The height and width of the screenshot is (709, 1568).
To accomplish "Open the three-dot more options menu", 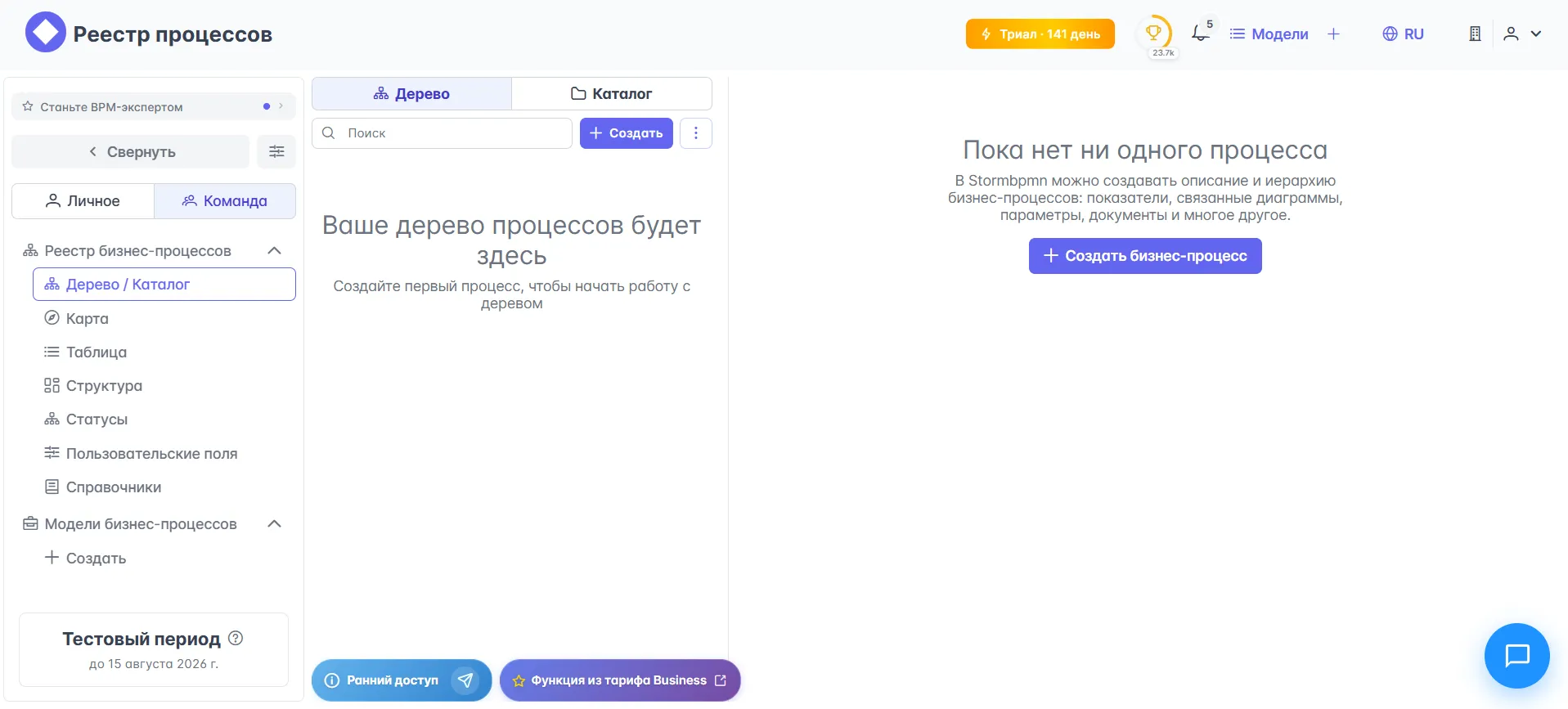I will [696, 133].
